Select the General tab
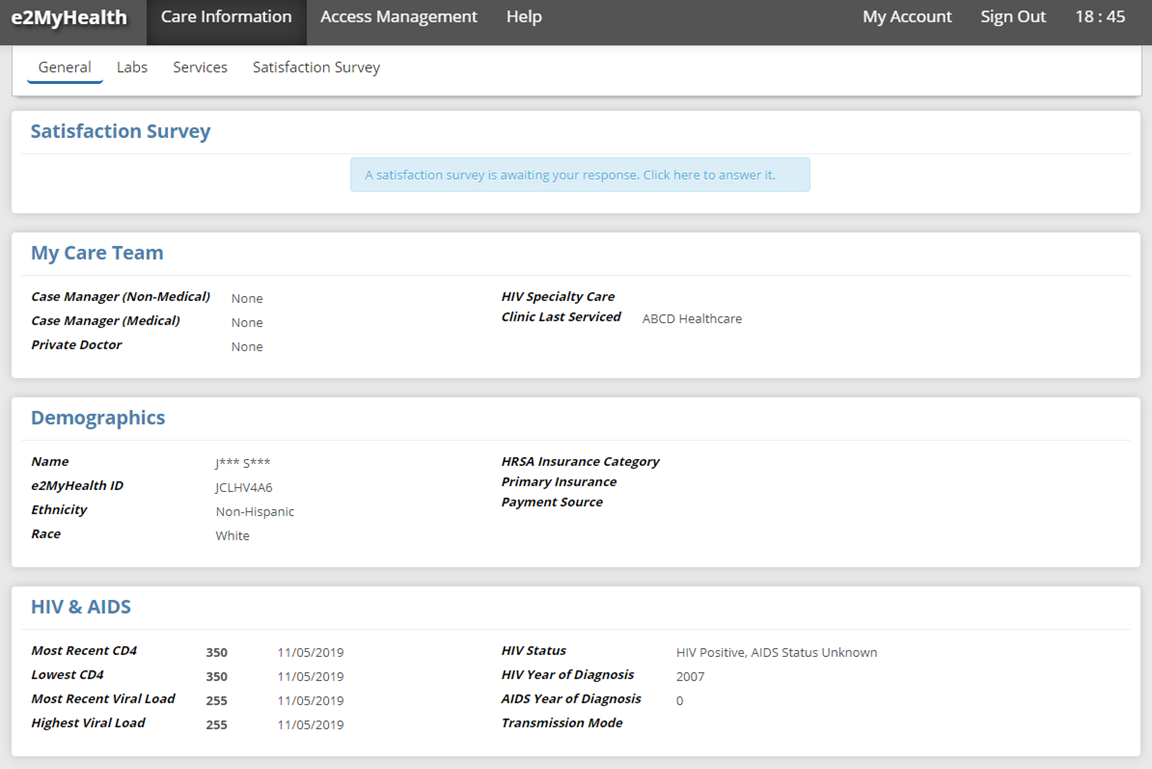Screen dimensions: 1152x769 point(65,67)
